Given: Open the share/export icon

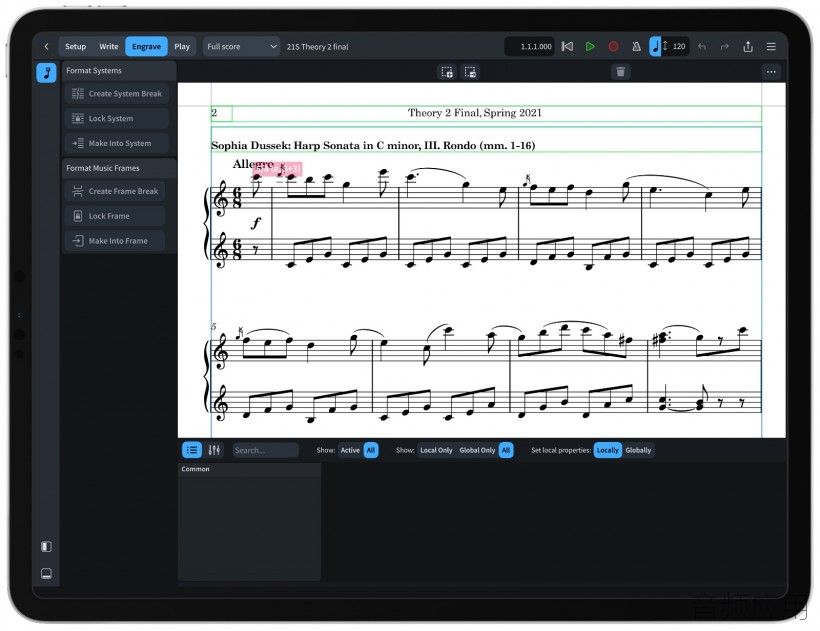Looking at the screenshot, I should [748, 47].
